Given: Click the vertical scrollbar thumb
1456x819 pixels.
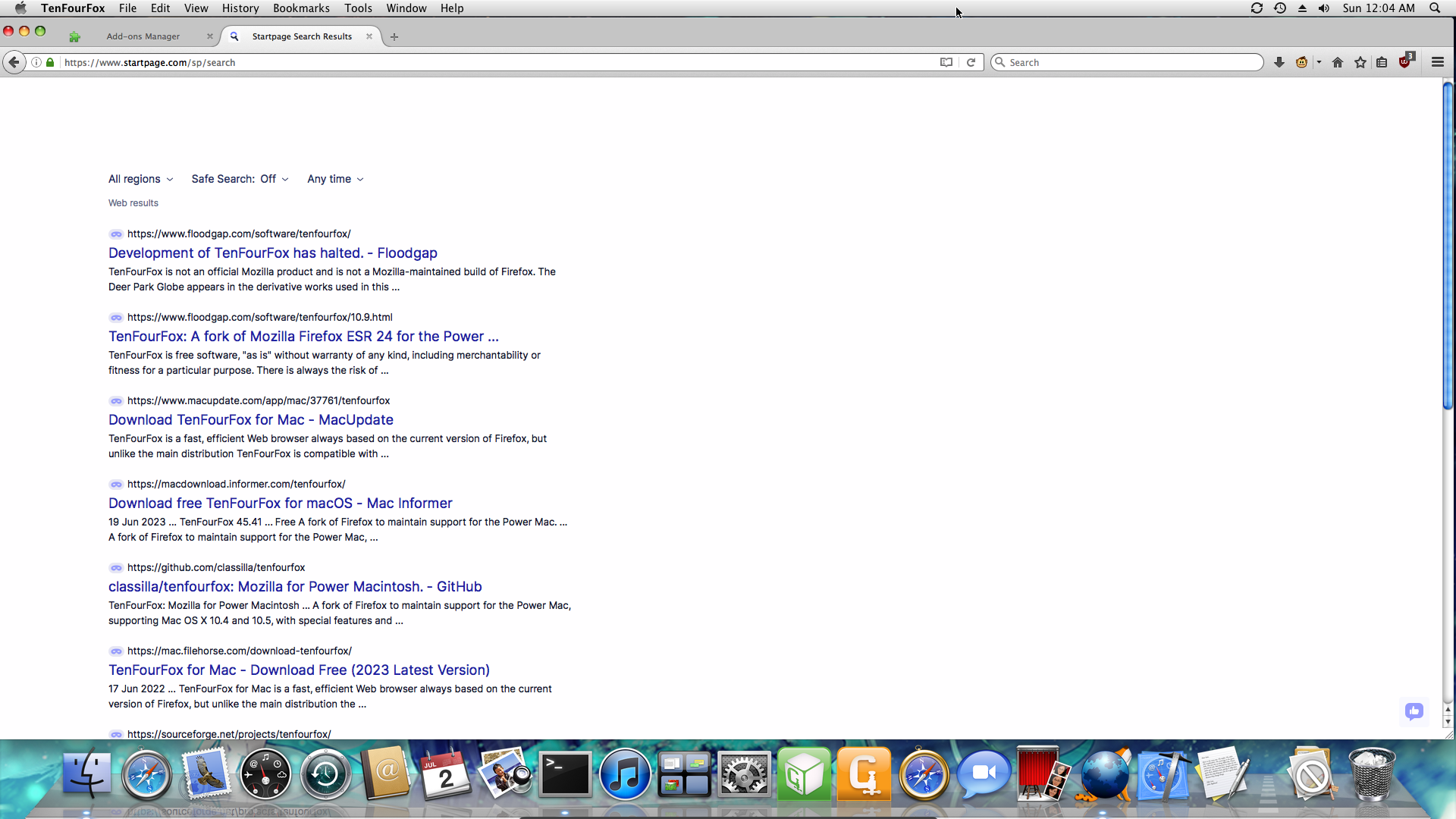Looking at the screenshot, I should [x=1448, y=246].
